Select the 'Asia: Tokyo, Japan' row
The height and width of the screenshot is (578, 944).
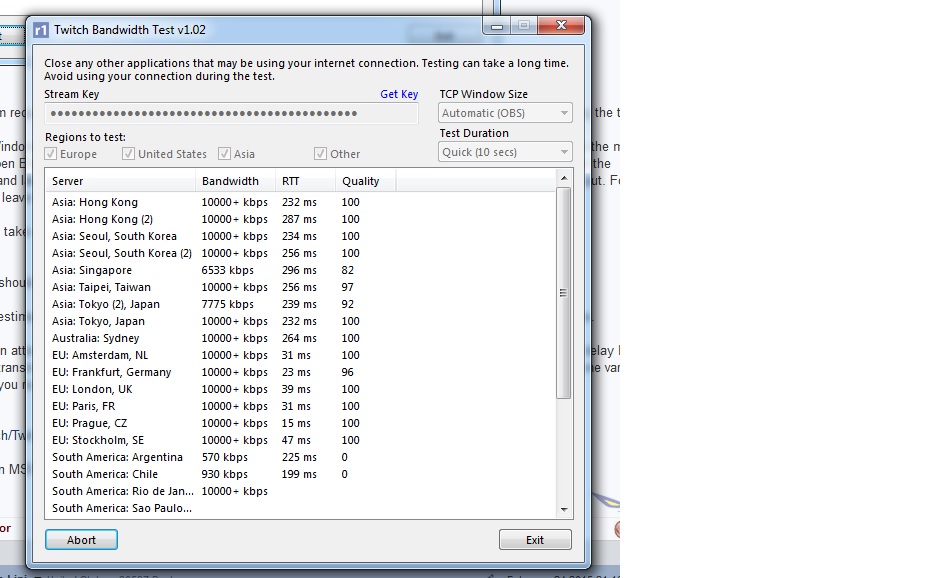(x=301, y=321)
